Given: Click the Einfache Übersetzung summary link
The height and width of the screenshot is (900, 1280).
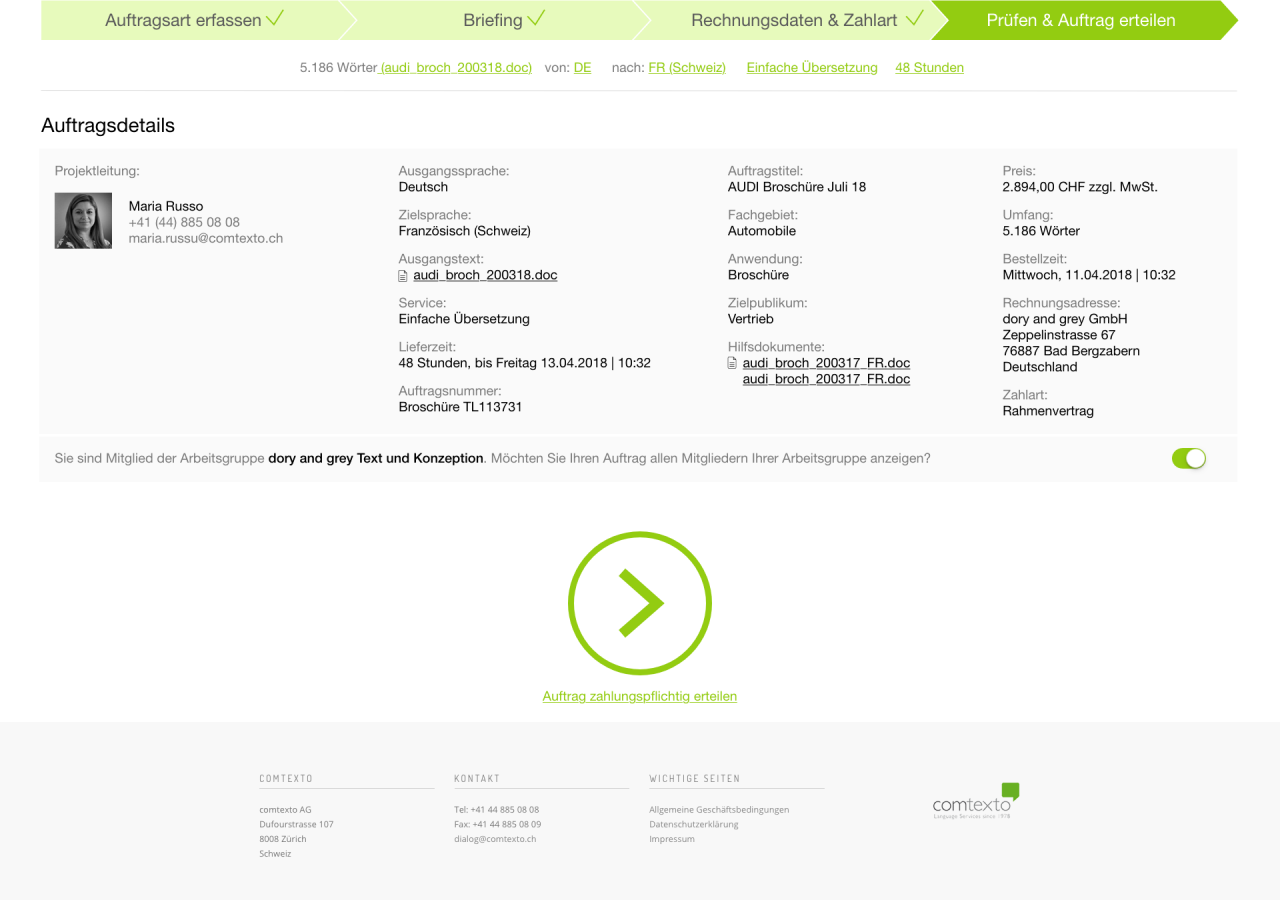Looking at the screenshot, I should tap(812, 68).
